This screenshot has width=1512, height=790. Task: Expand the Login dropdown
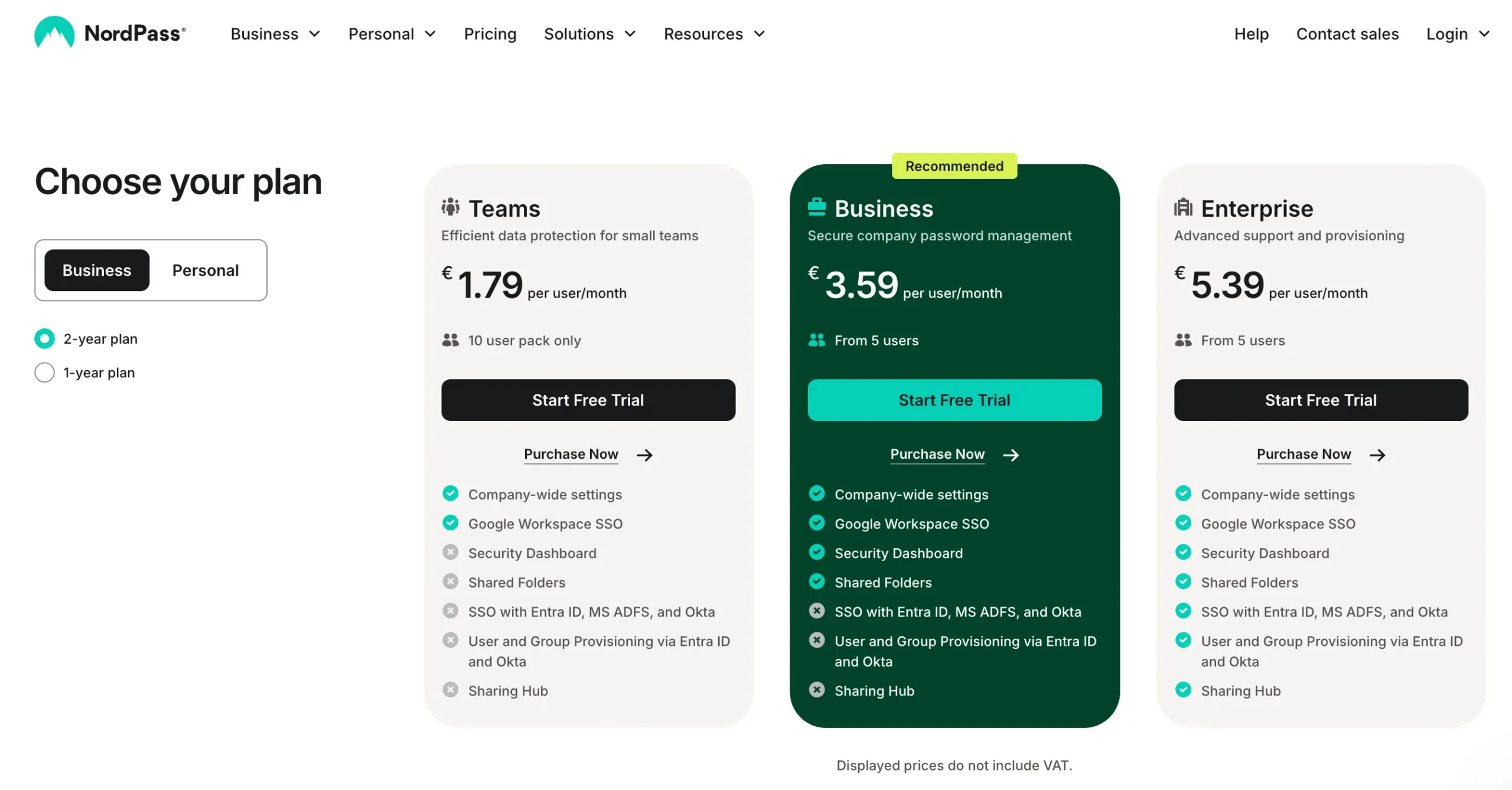click(x=1458, y=34)
